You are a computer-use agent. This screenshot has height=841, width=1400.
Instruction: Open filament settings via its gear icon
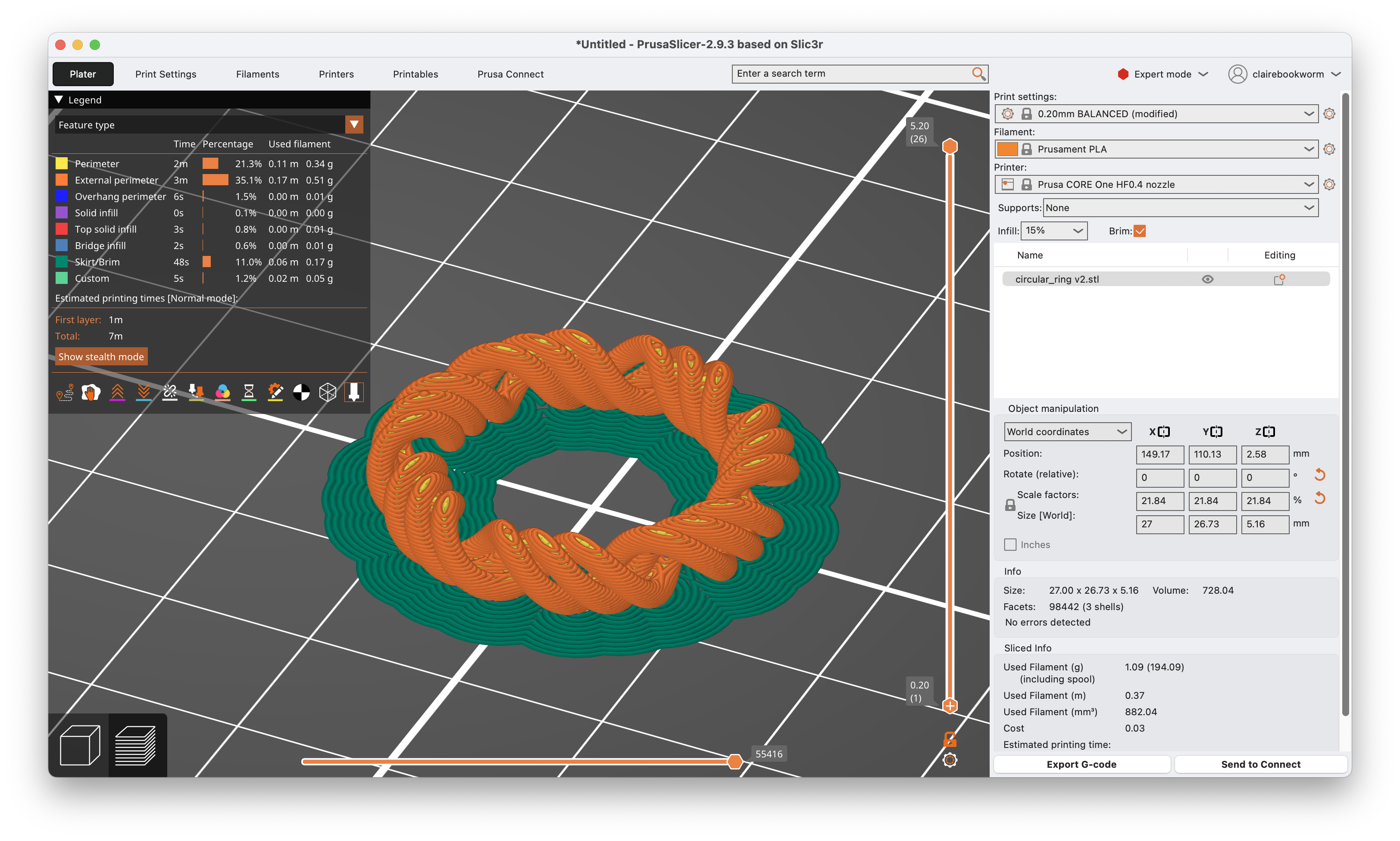(1329, 149)
